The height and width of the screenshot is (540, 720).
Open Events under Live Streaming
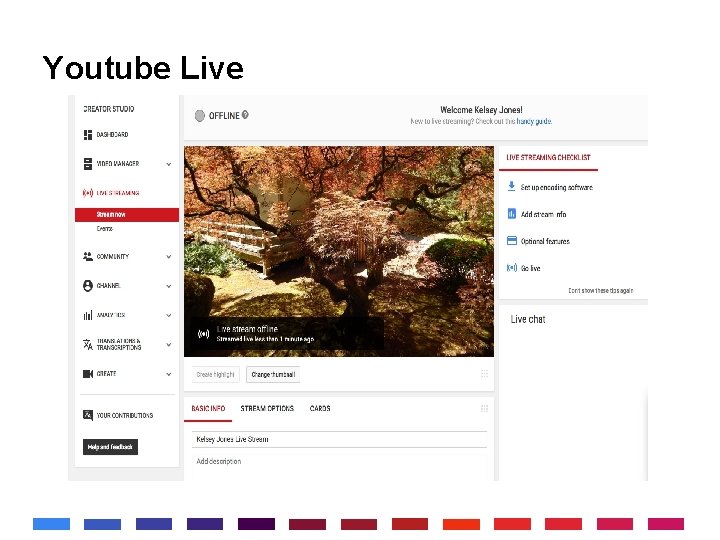tap(105, 229)
